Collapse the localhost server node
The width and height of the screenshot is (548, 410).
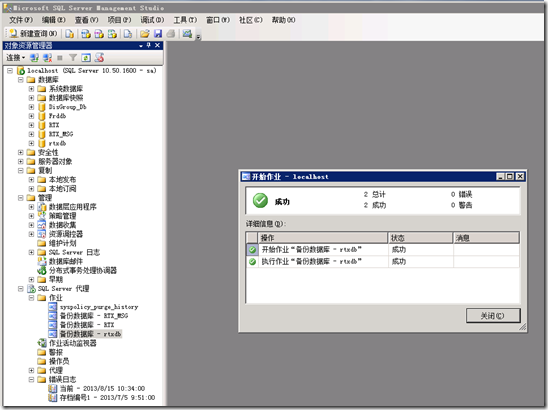pyautogui.click(x=10, y=71)
